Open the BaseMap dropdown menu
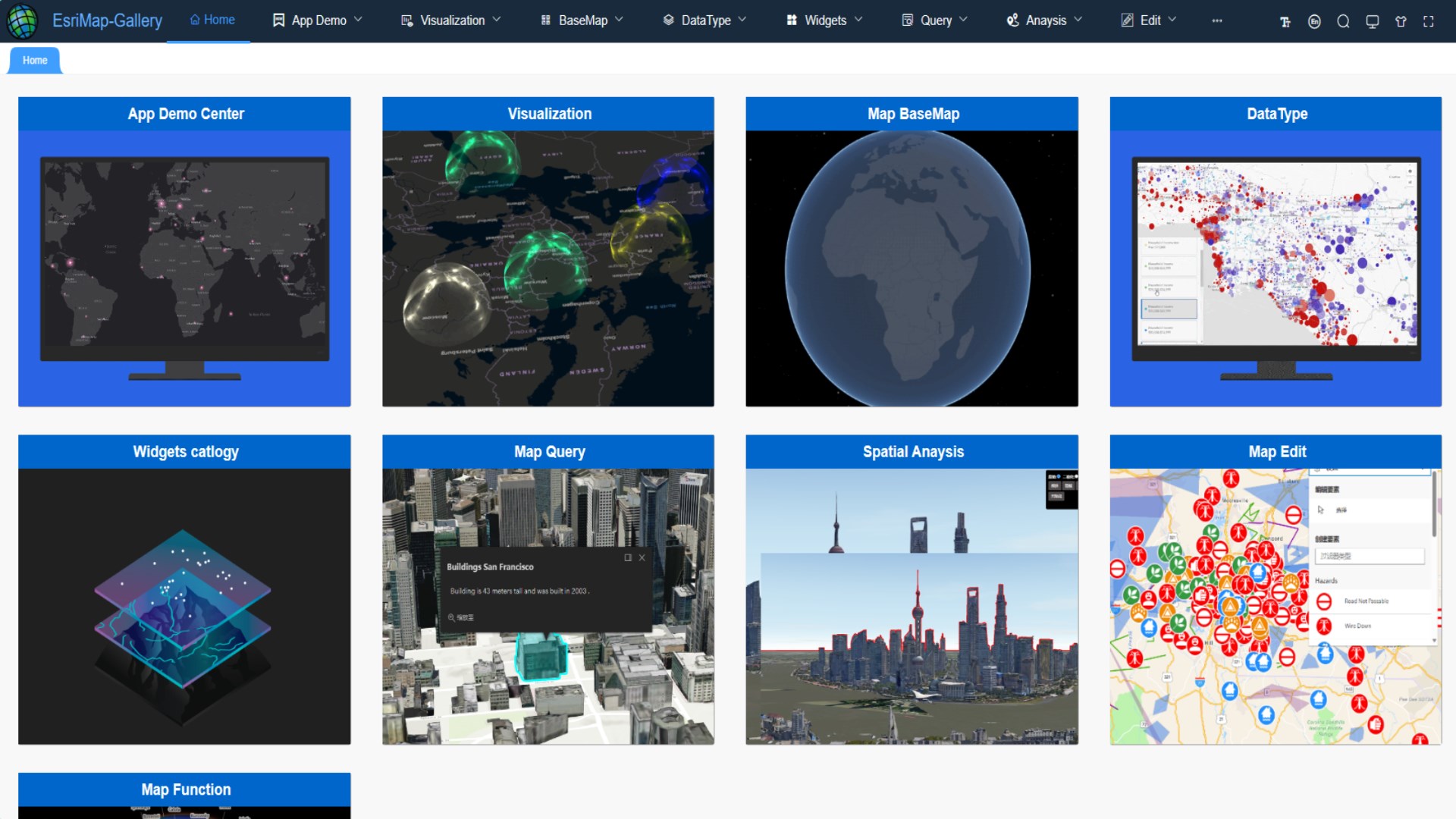 pos(582,20)
